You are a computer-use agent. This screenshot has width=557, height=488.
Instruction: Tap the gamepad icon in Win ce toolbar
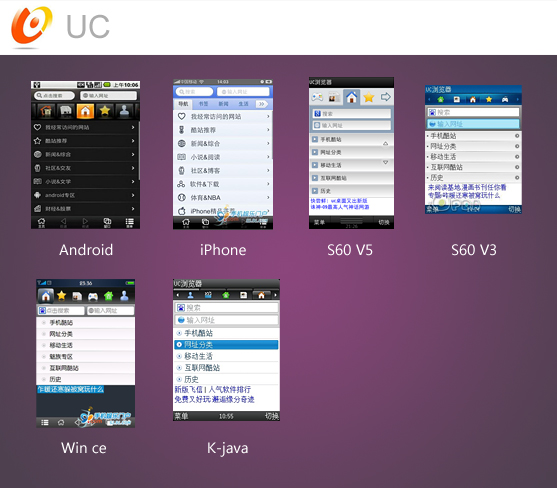tap(93, 296)
